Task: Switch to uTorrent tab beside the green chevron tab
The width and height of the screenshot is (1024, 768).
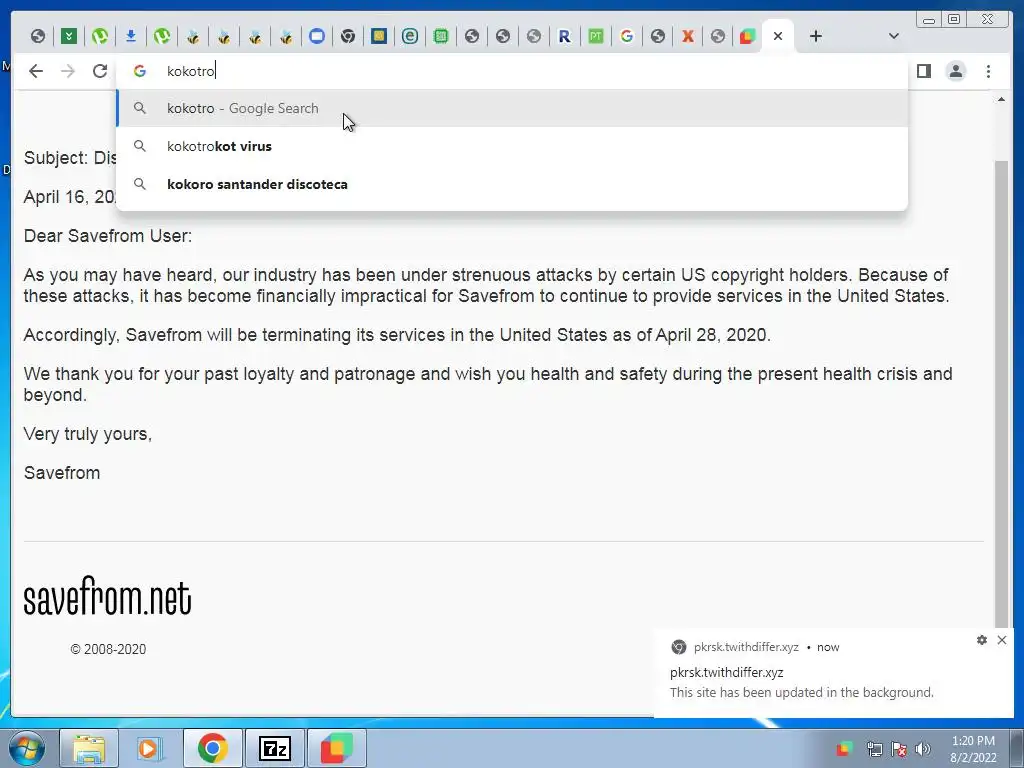Action: coord(100,36)
